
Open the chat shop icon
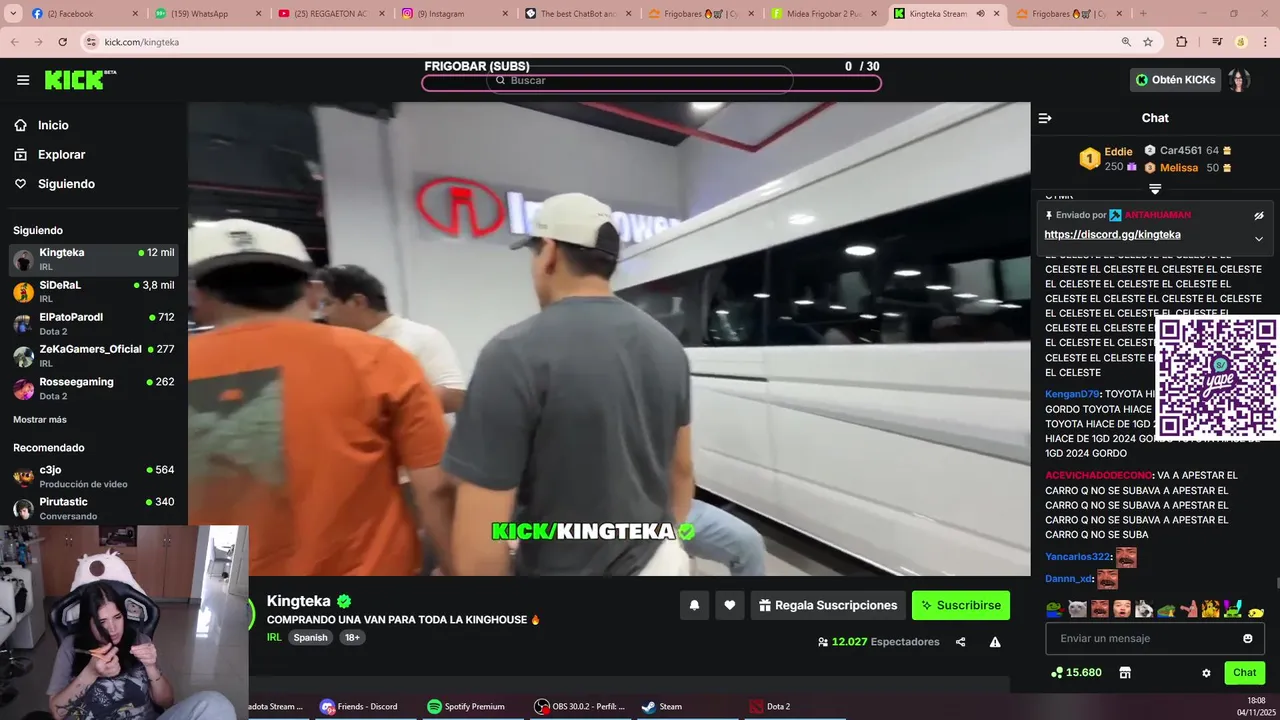pos(1125,673)
